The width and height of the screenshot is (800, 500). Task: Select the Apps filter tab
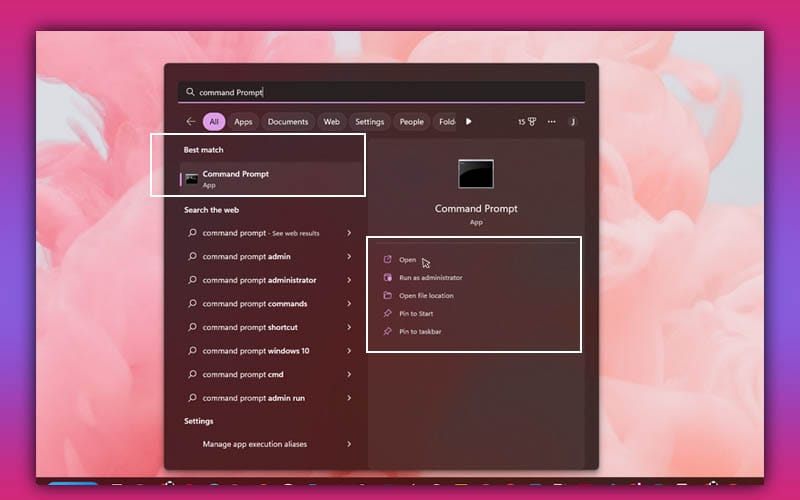tap(243, 122)
